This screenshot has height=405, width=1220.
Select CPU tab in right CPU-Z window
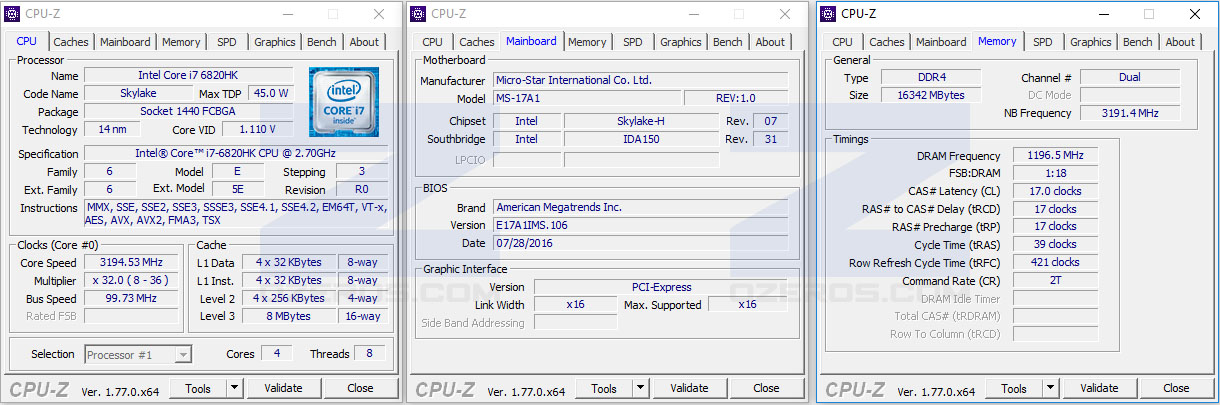(x=842, y=42)
